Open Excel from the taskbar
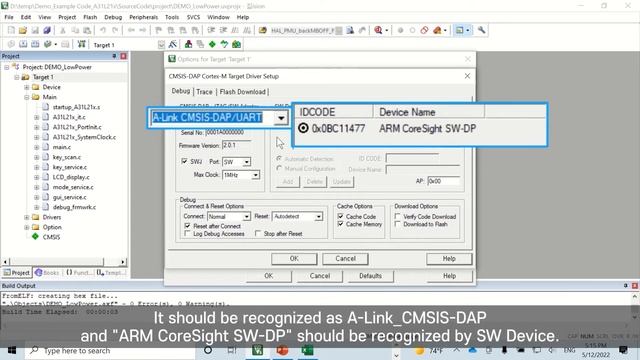 [307, 350]
